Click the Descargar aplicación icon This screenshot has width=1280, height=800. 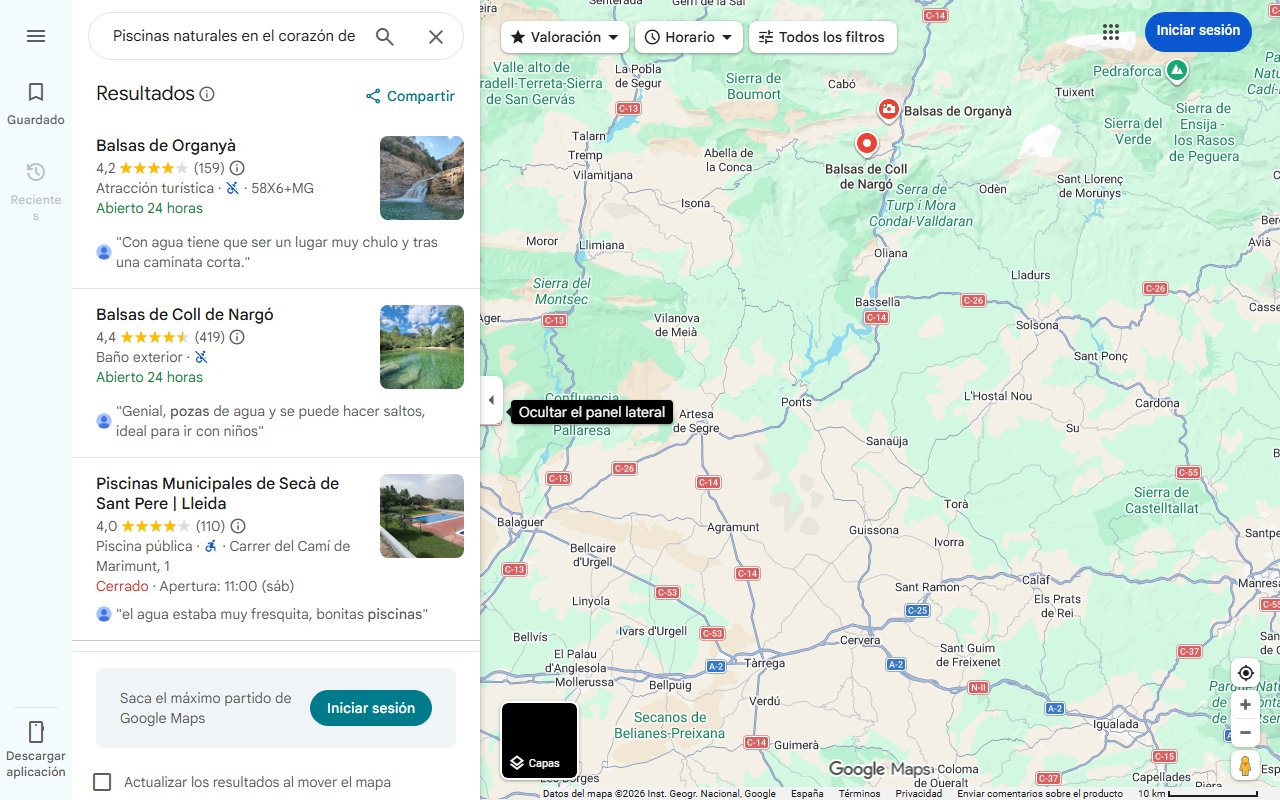[36, 732]
